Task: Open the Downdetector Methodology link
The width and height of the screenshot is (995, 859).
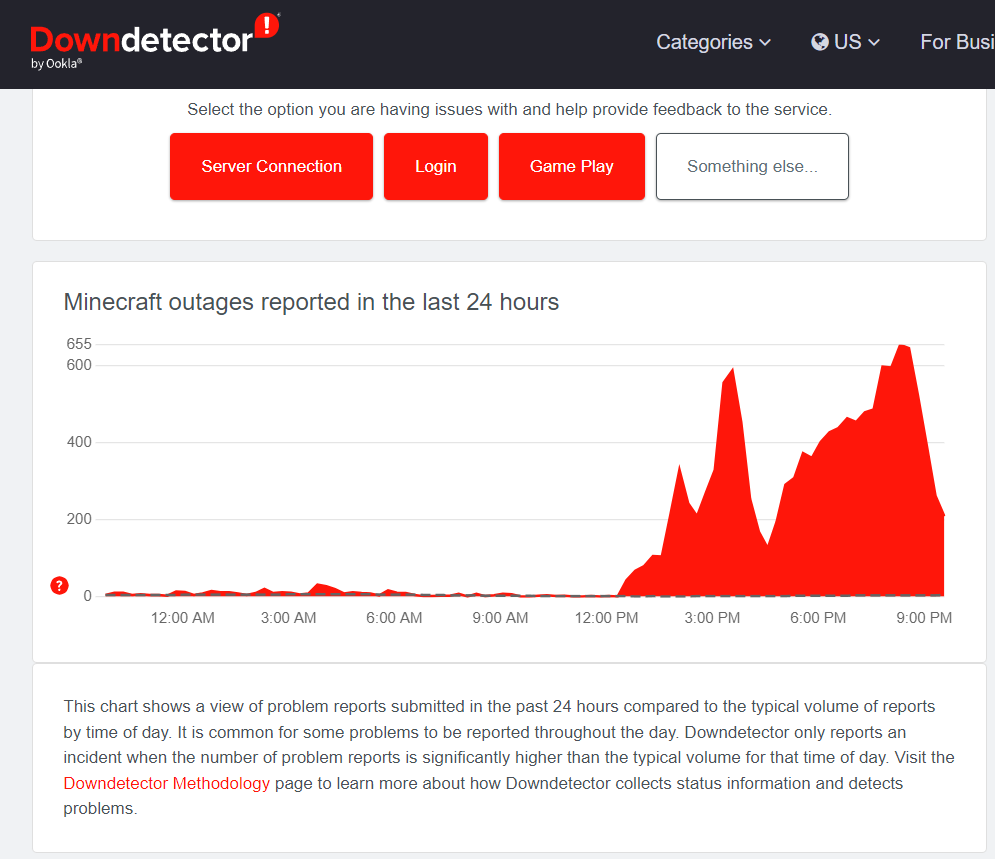Action: point(167,783)
